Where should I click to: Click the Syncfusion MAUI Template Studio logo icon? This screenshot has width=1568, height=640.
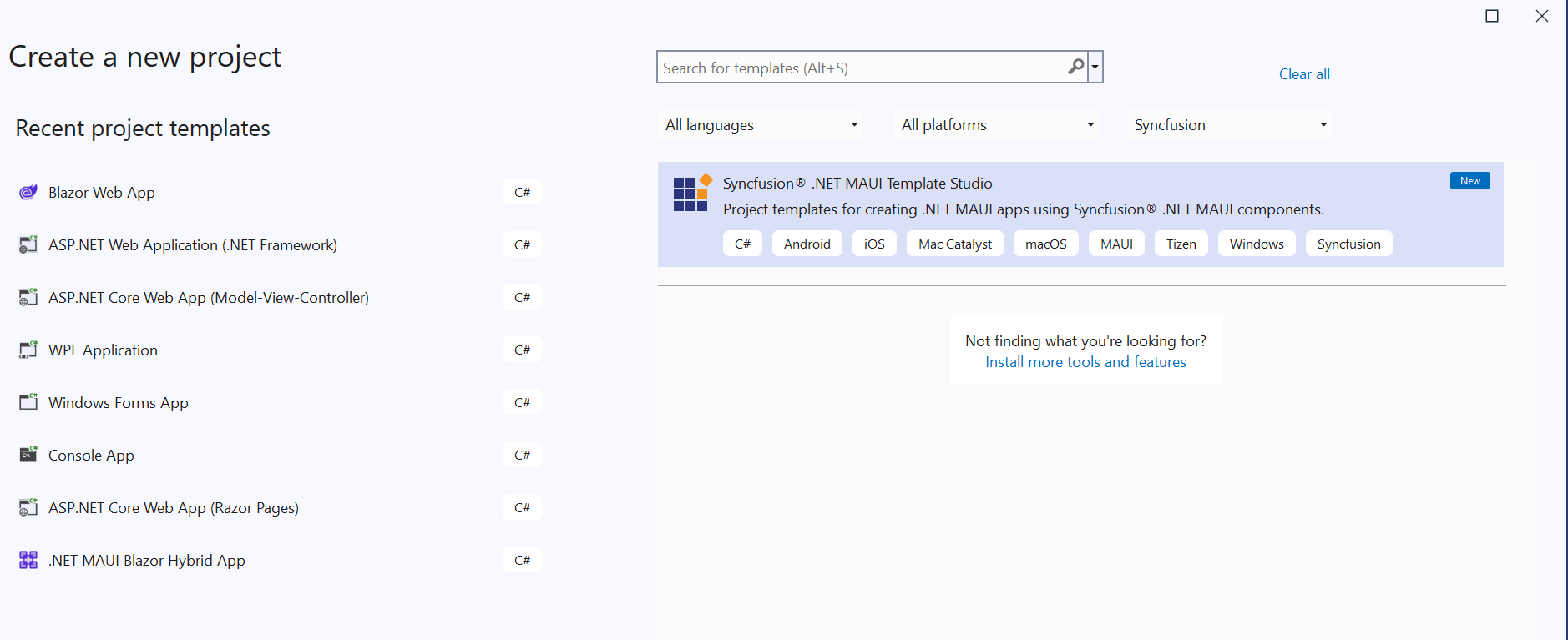click(x=692, y=193)
